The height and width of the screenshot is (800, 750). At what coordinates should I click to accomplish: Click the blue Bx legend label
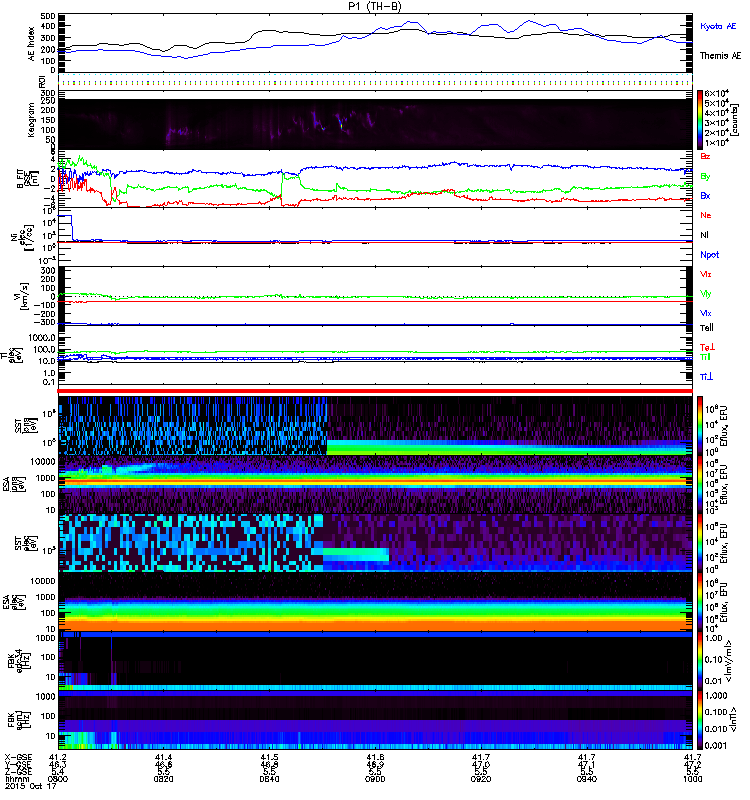[x=706, y=195]
